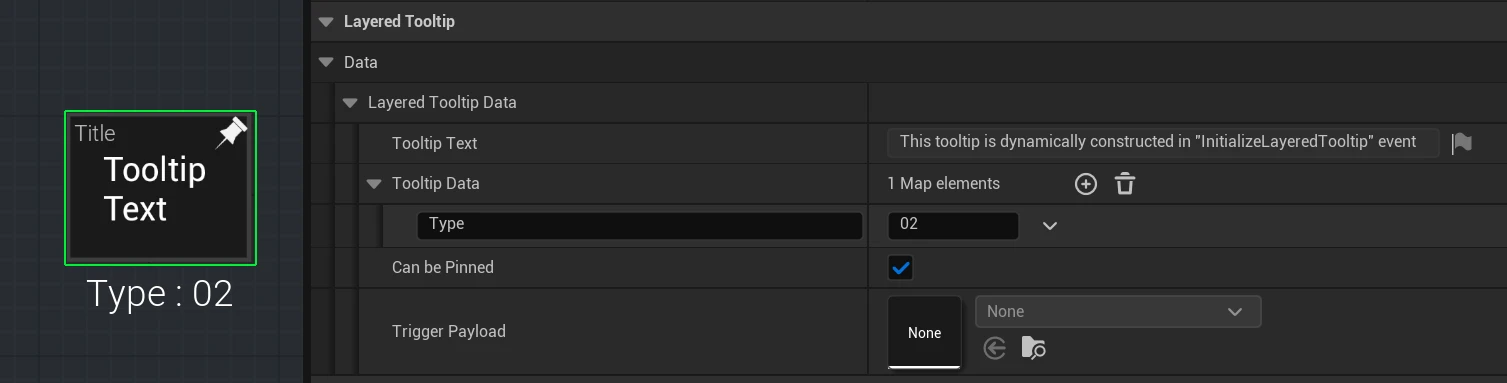Click the 02 value input field
Viewport: 1507px width, 383px height.
point(953,225)
